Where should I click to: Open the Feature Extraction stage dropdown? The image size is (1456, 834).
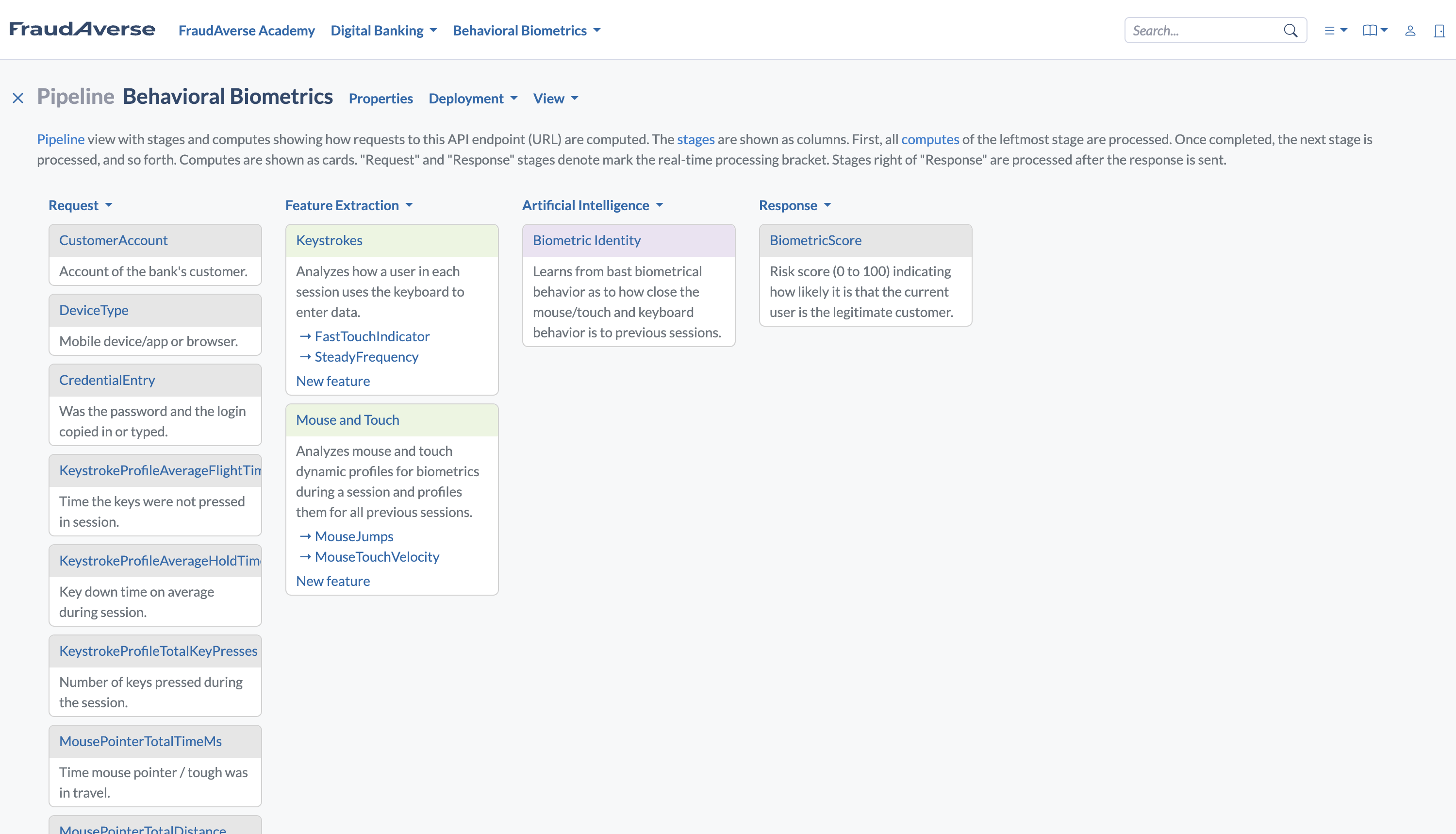pyautogui.click(x=349, y=205)
